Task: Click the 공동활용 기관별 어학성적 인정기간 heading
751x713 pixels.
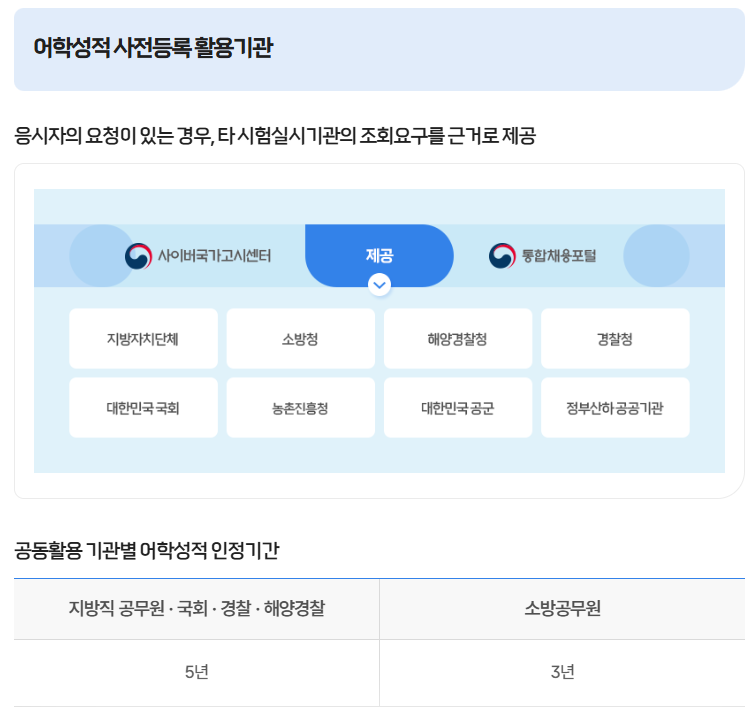Action: point(147,551)
